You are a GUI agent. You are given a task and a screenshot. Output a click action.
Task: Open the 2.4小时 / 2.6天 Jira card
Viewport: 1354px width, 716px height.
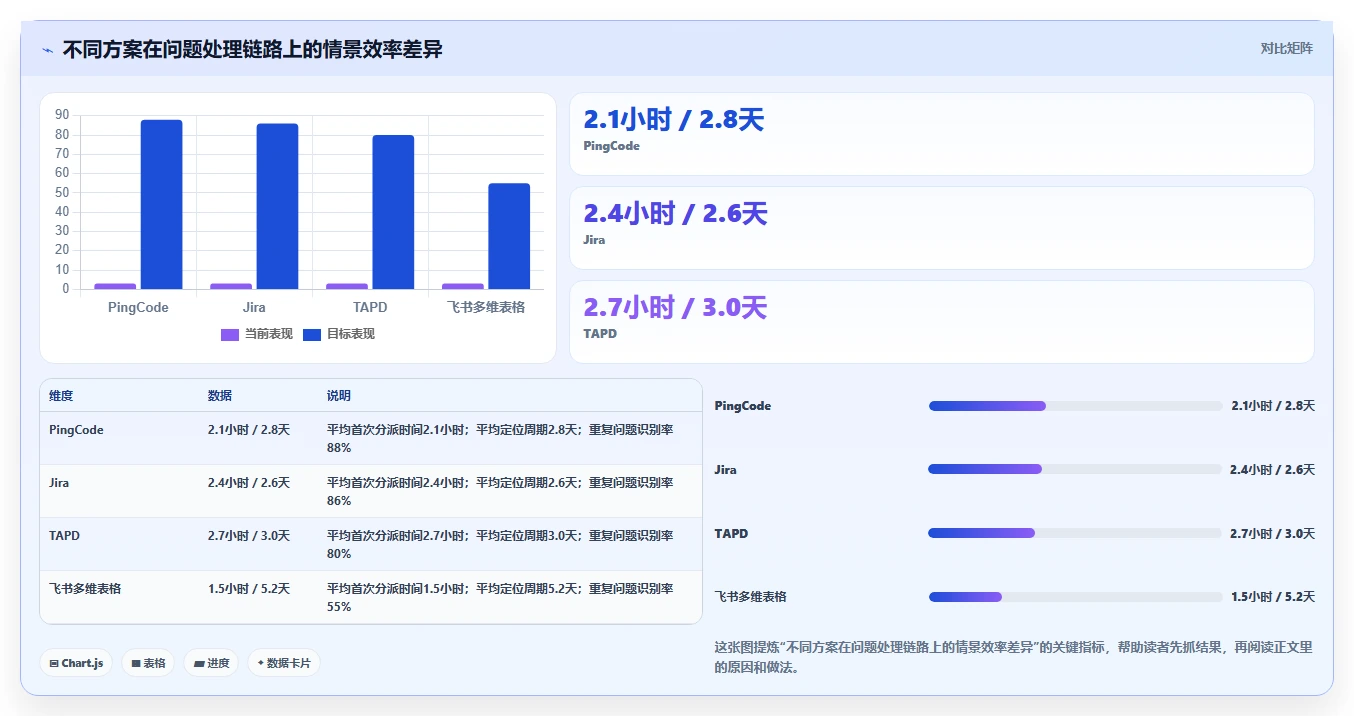pos(941,228)
